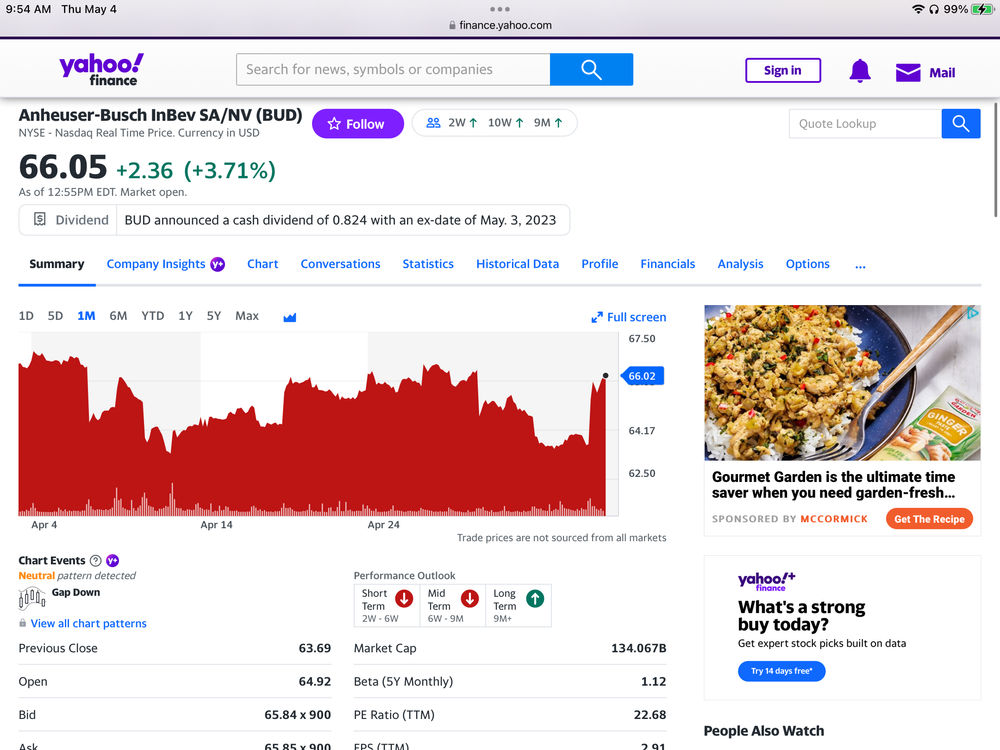
Task: Click the Sign in button
Action: pyautogui.click(x=783, y=70)
